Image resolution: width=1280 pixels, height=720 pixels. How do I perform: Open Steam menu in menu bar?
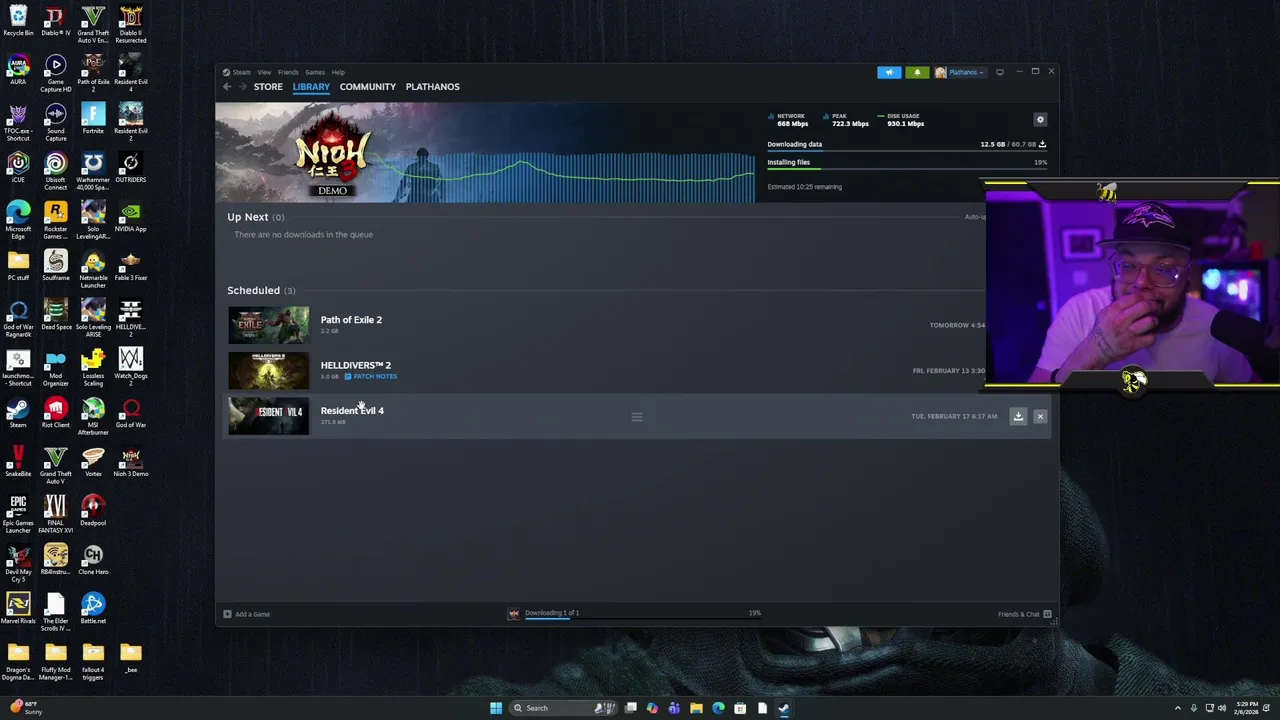tap(242, 72)
